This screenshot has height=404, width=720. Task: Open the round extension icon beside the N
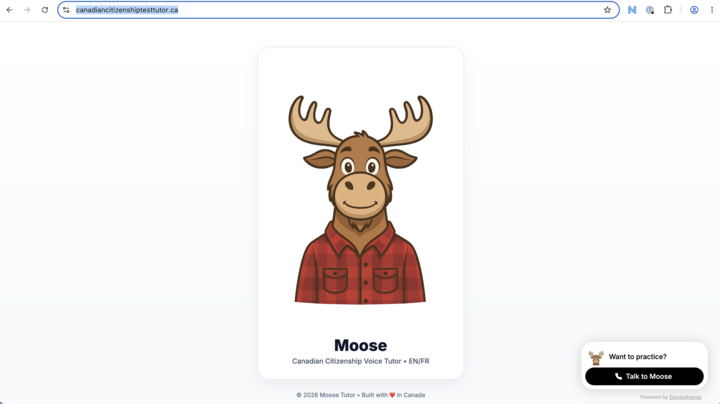650,10
